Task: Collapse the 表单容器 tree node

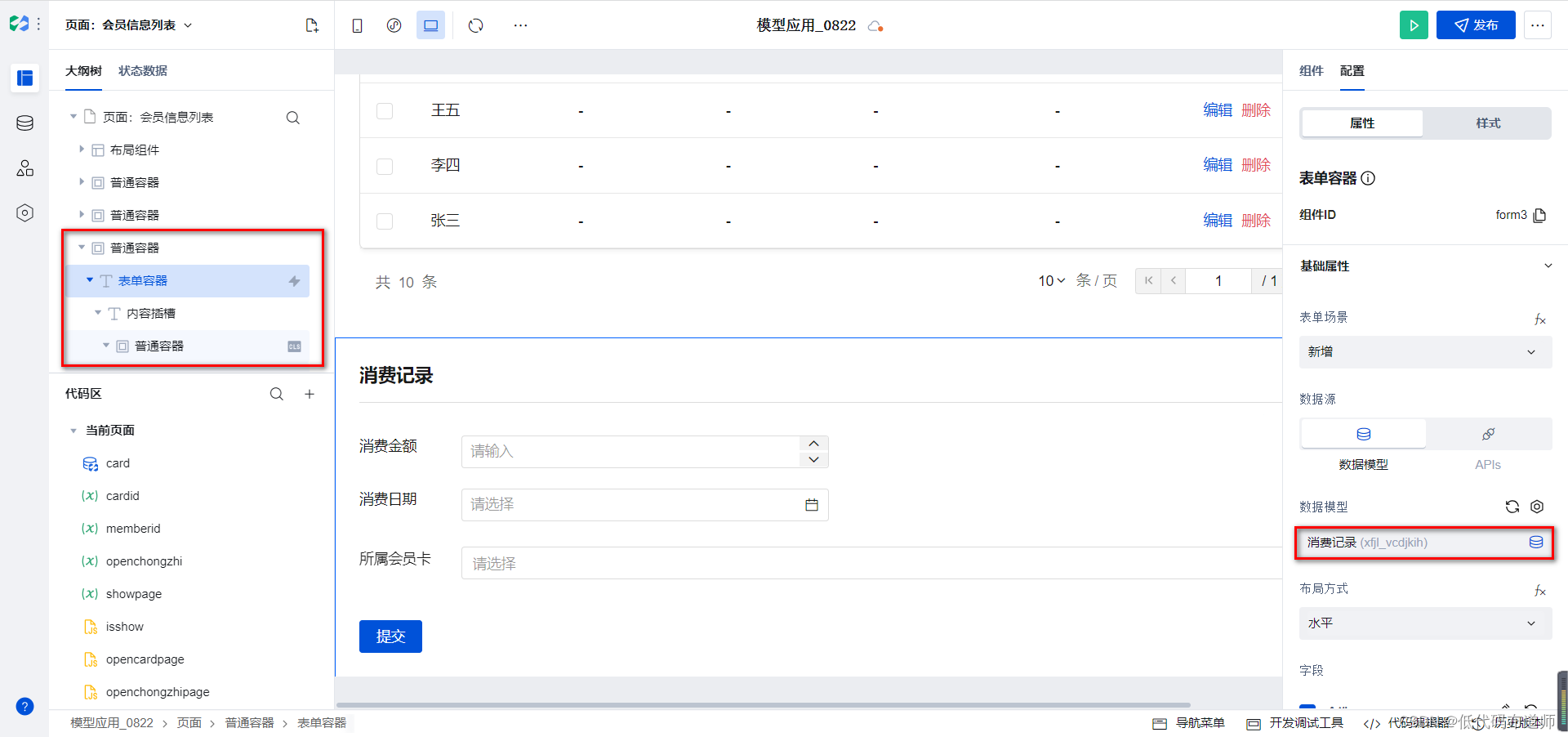Action: (90, 280)
